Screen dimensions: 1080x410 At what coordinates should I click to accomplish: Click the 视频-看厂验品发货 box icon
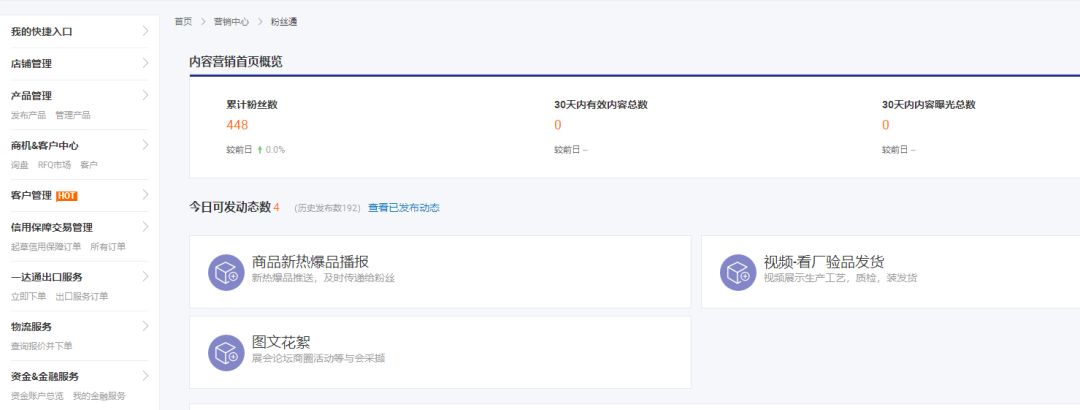pos(738,272)
